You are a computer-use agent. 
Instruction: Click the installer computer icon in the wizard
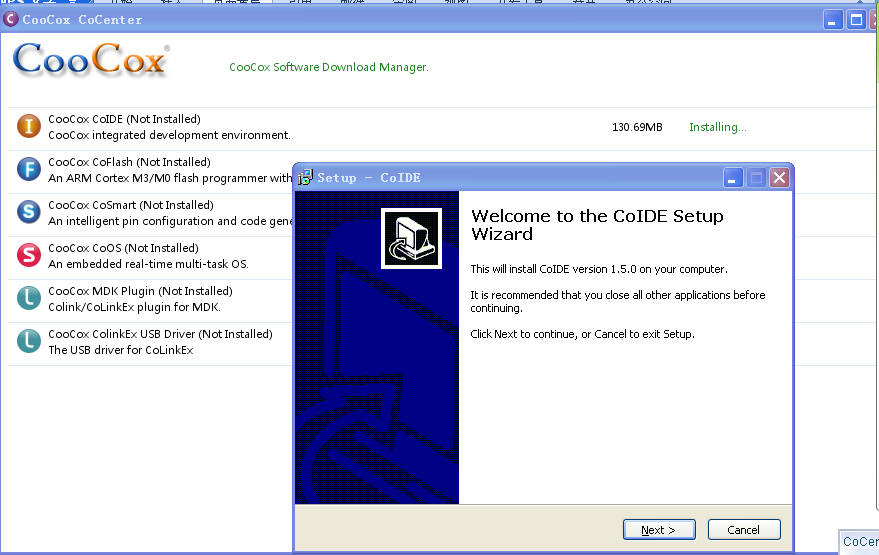411,238
